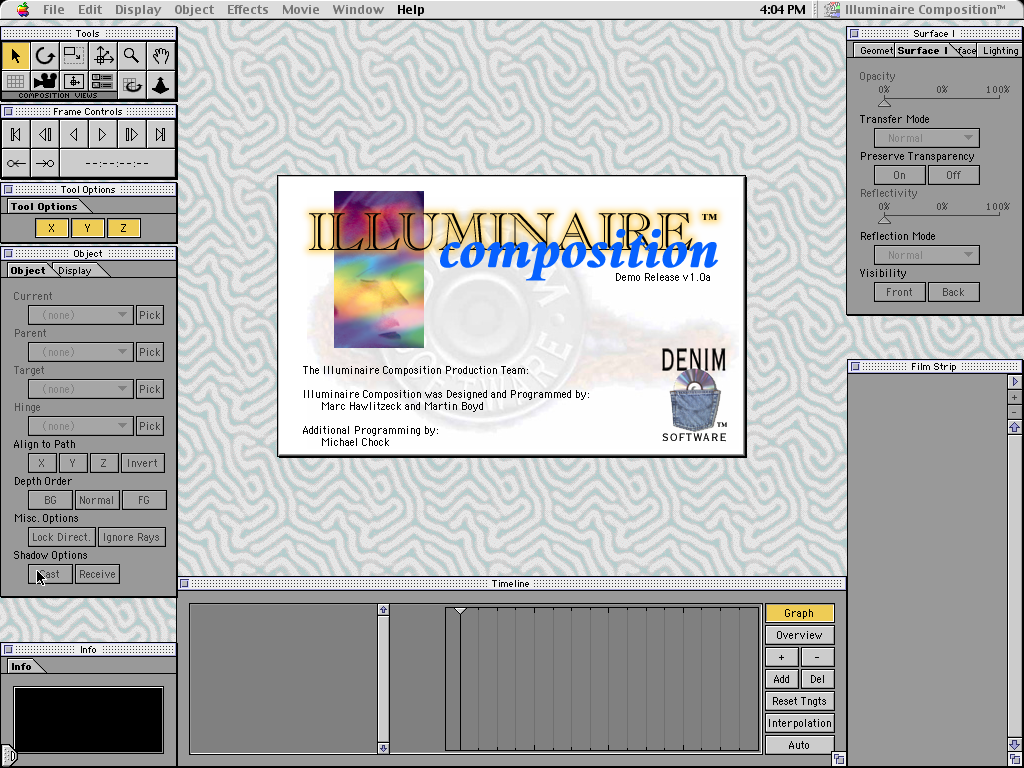Toggle the Ignore Rays option
The height and width of the screenshot is (768, 1024).
tap(131, 537)
